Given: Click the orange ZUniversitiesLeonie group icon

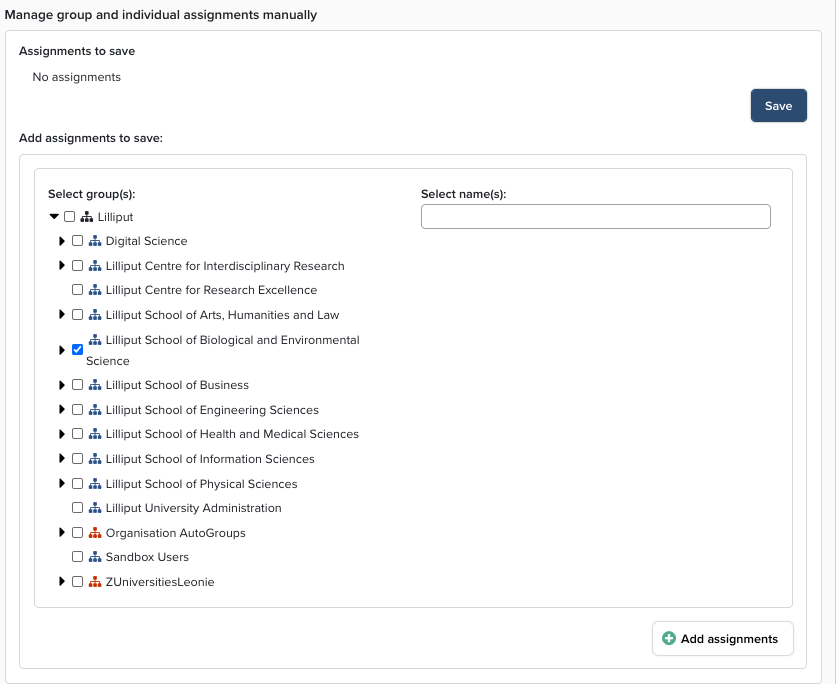Looking at the screenshot, I should point(95,582).
